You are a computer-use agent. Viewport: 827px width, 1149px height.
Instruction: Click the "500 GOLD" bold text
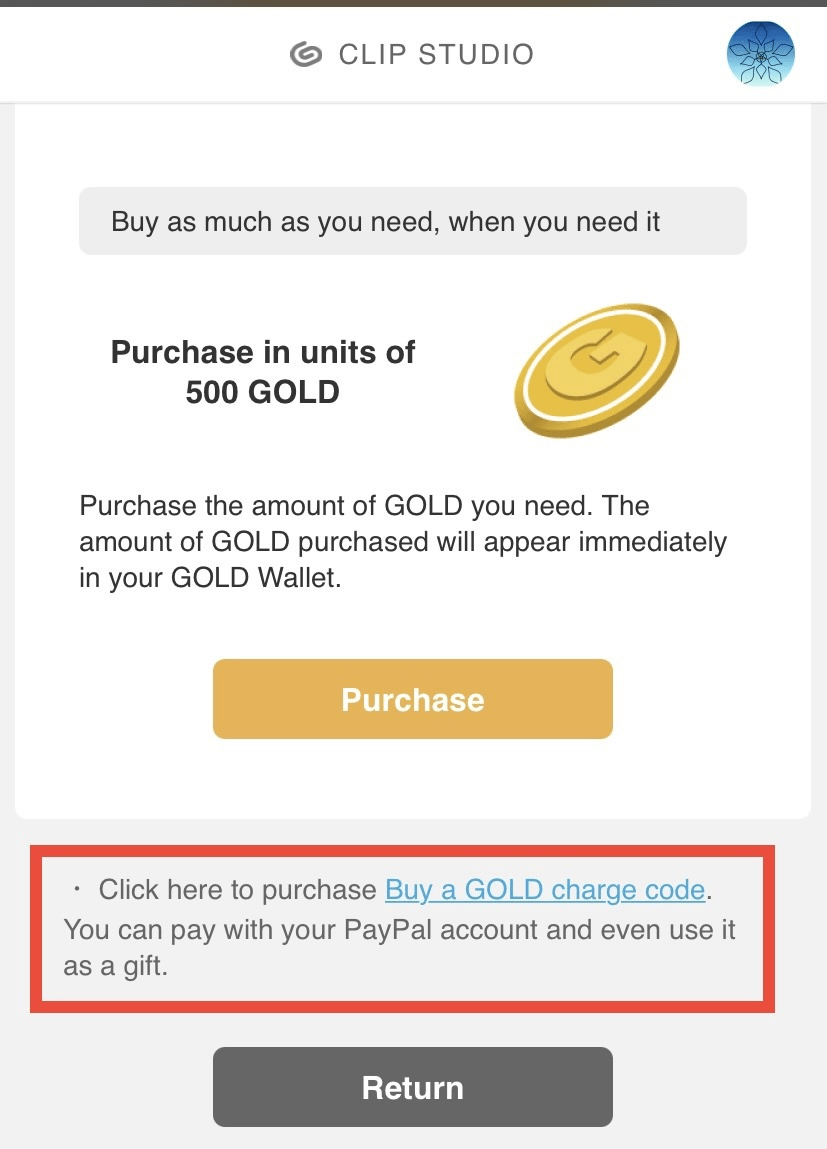[263, 392]
